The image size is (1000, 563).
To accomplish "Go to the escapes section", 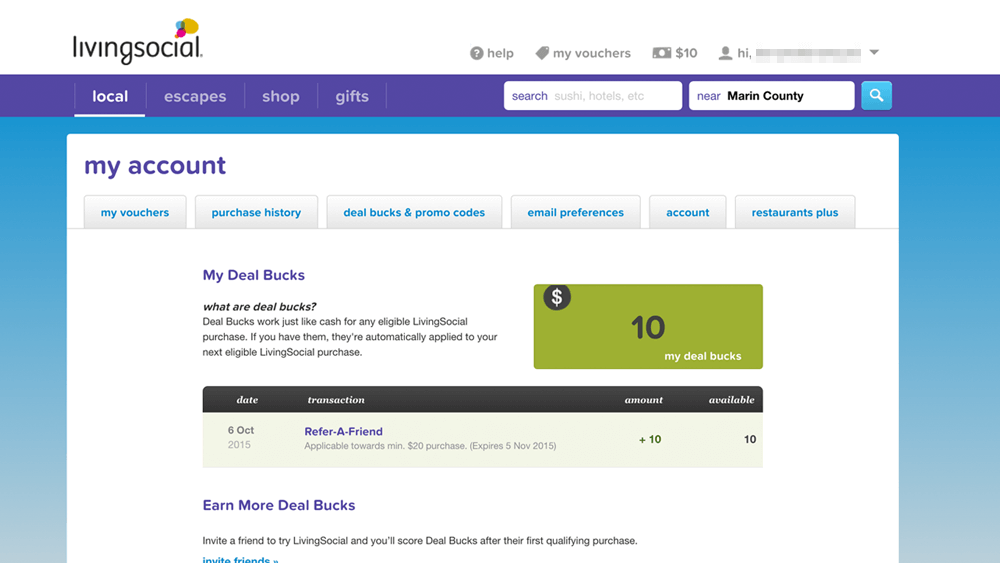I will tap(195, 97).
